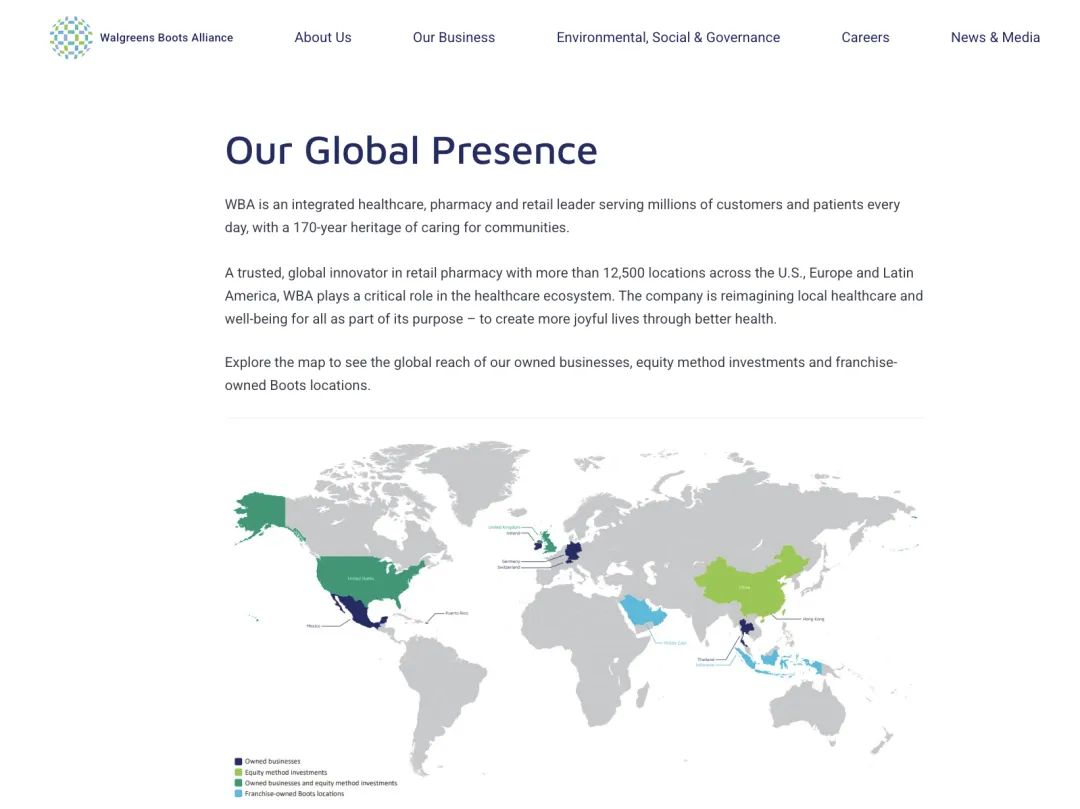1080x809 pixels.
Task: Click China on the world map
Action: (745, 585)
